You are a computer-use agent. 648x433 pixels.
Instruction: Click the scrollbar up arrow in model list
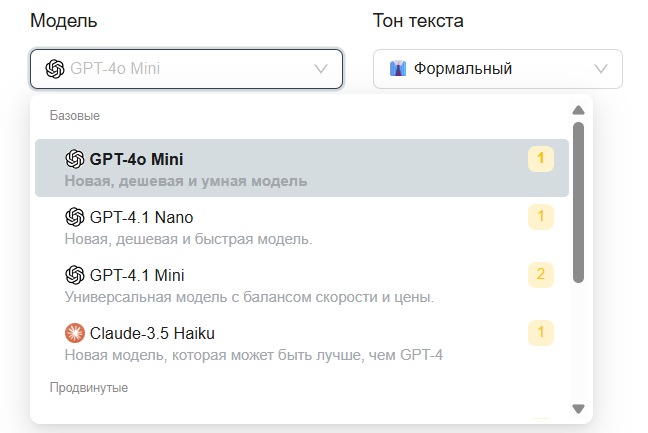point(579,110)
